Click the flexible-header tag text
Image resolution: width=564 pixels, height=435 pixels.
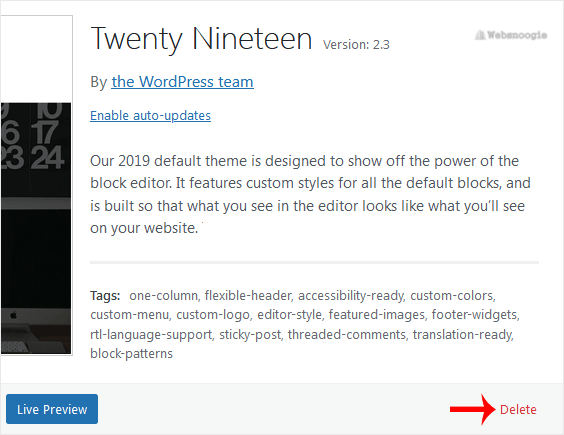click(x=249, y=295)
